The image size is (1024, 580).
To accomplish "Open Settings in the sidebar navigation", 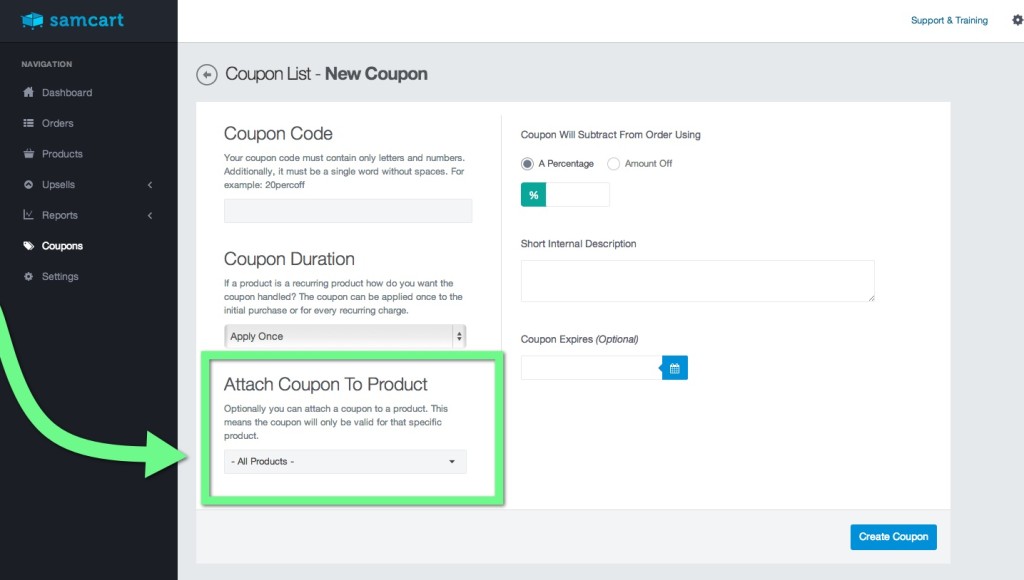I will point(59,276).
